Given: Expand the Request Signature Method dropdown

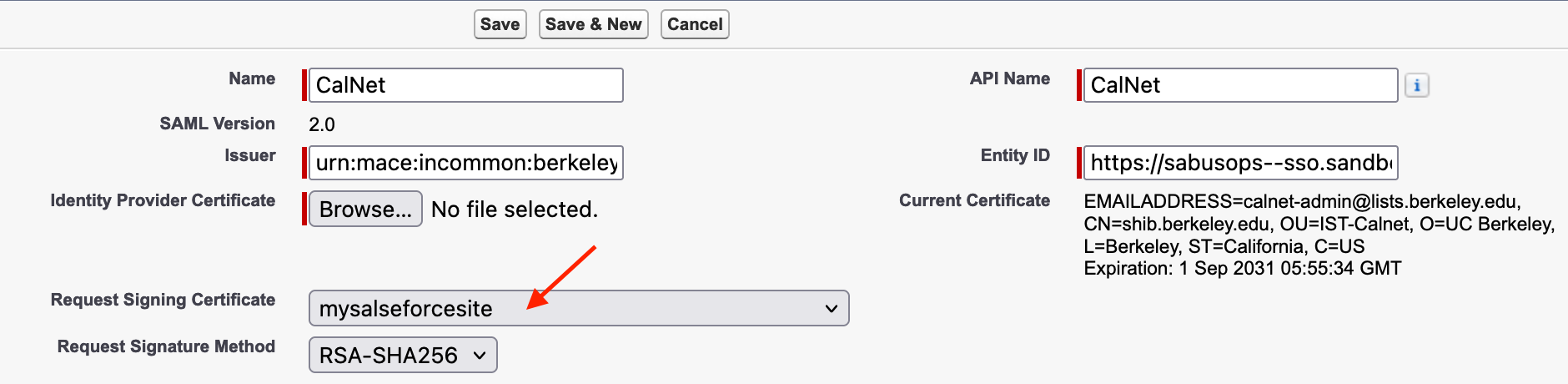Looking at the screenshot, I should pos(403,355).
